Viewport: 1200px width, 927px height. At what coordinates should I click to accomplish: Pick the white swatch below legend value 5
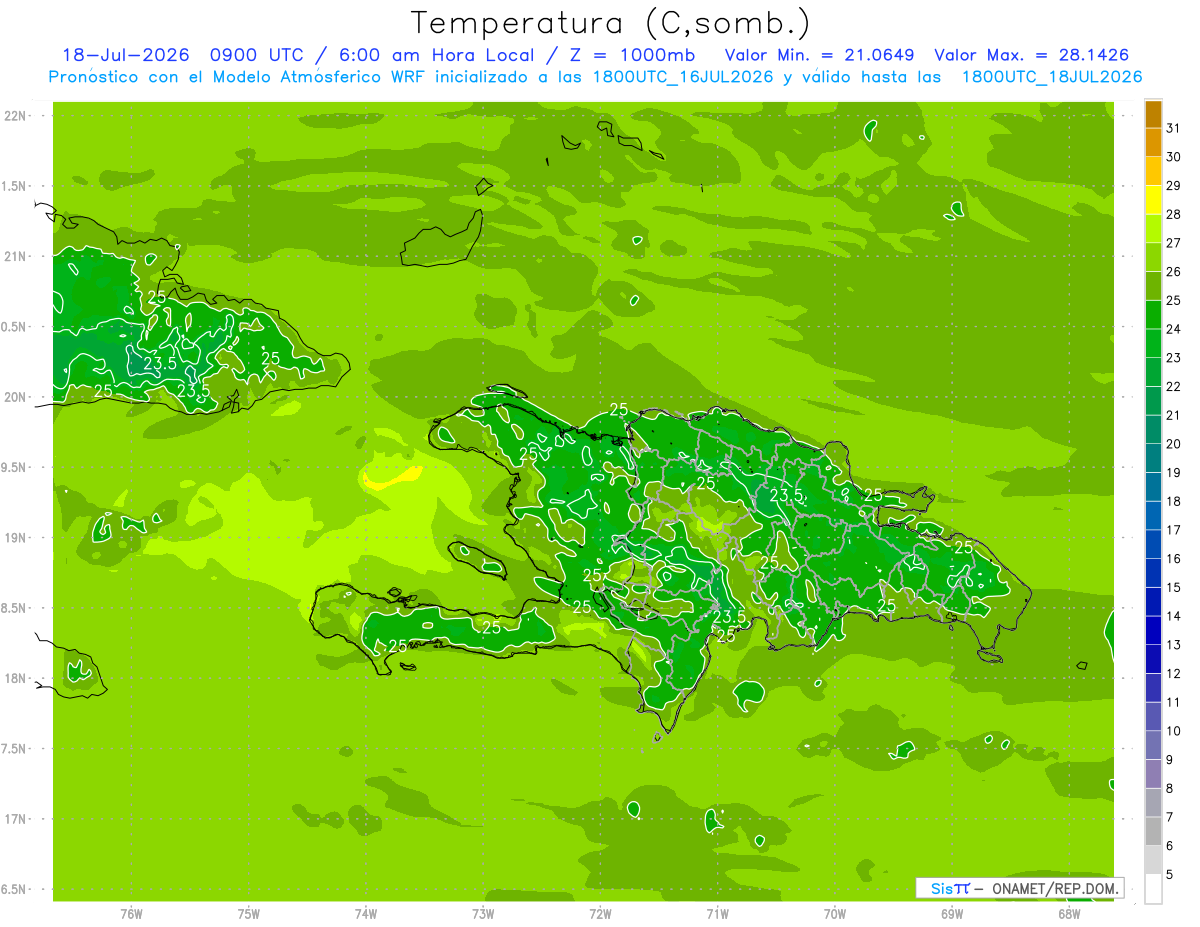(1153, 890)
